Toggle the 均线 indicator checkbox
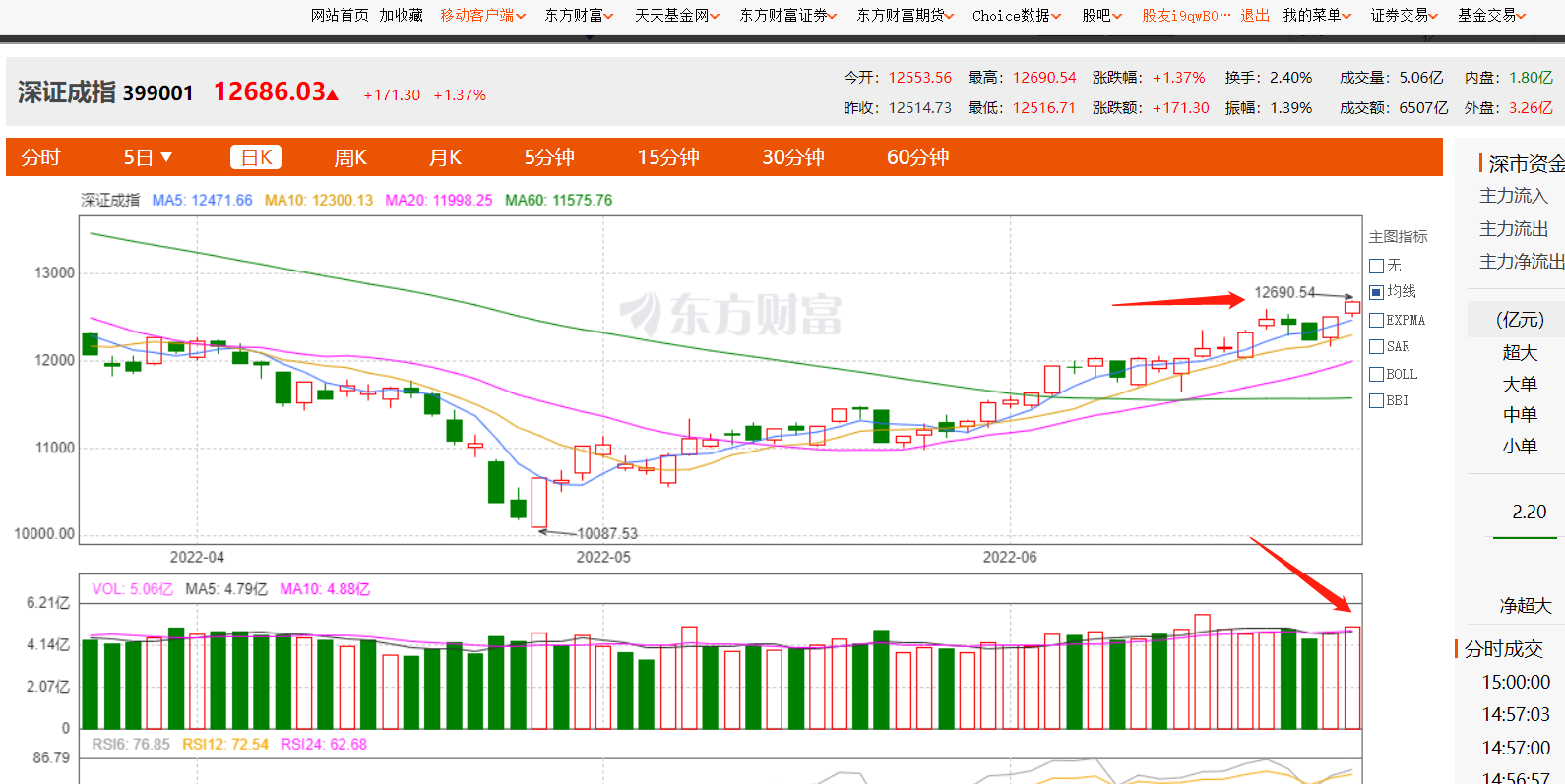 click(1377, 292)
